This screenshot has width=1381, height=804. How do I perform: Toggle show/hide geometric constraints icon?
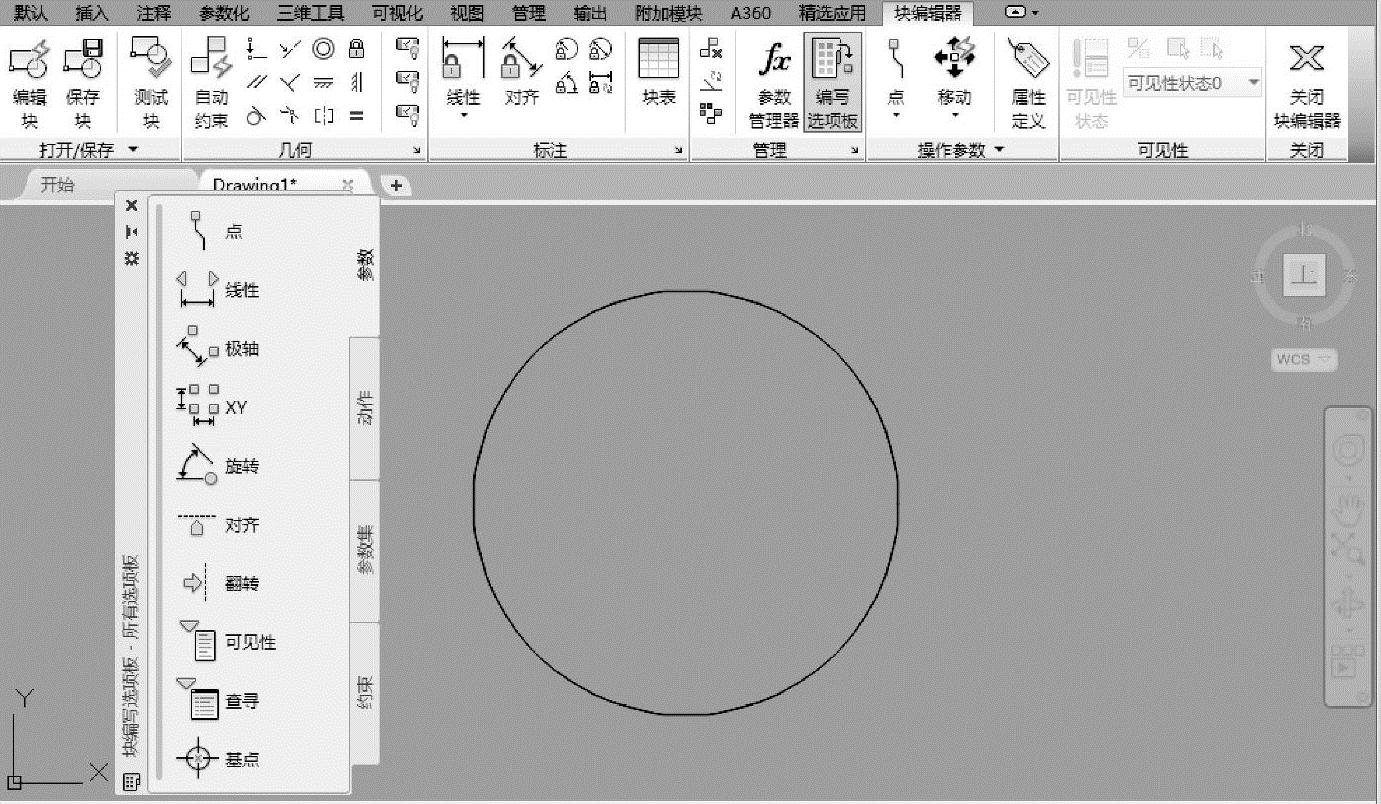(x=407, y=46)
